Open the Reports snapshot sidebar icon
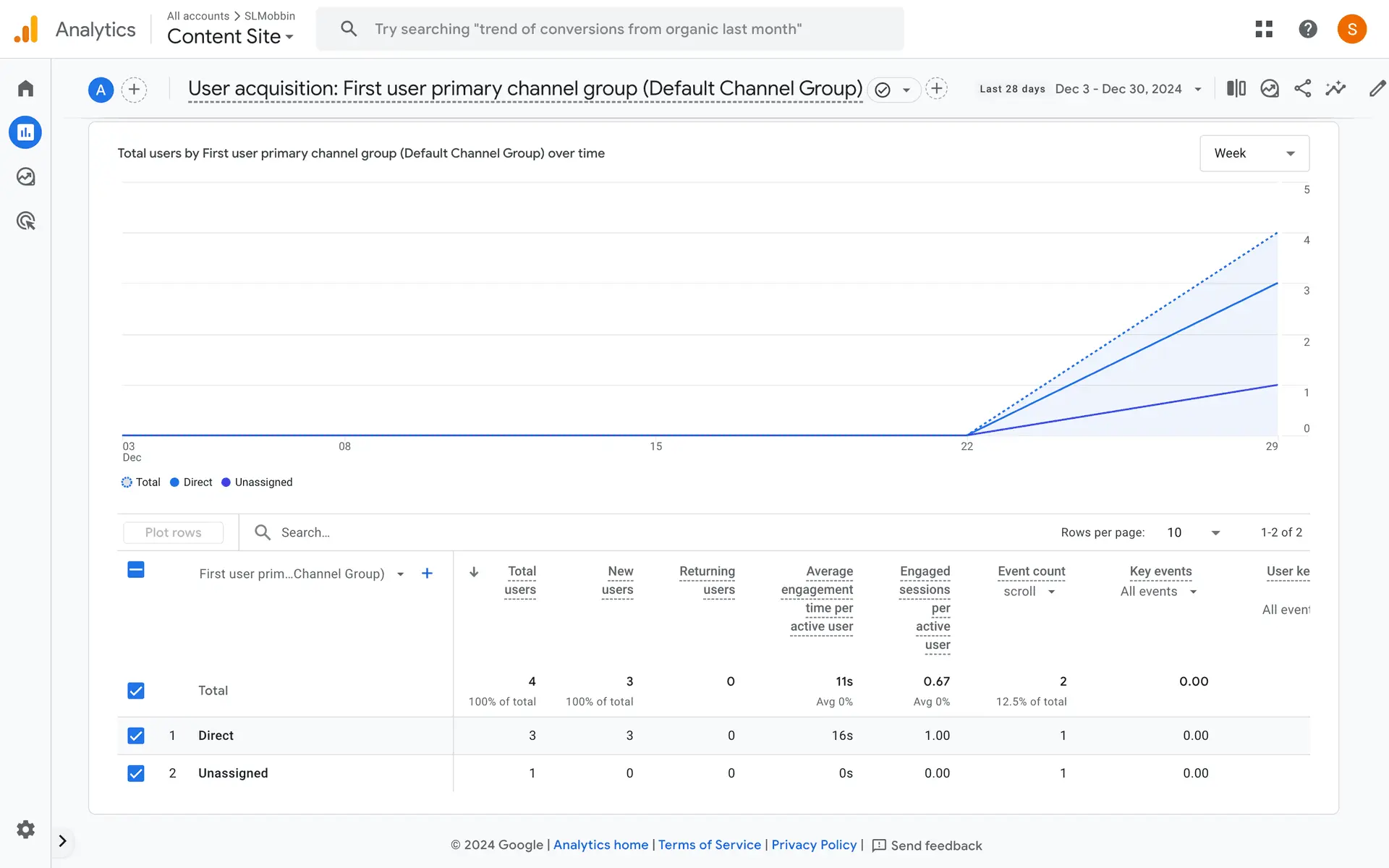Screen dimensions: 1389x868 (x=25, y=132)
